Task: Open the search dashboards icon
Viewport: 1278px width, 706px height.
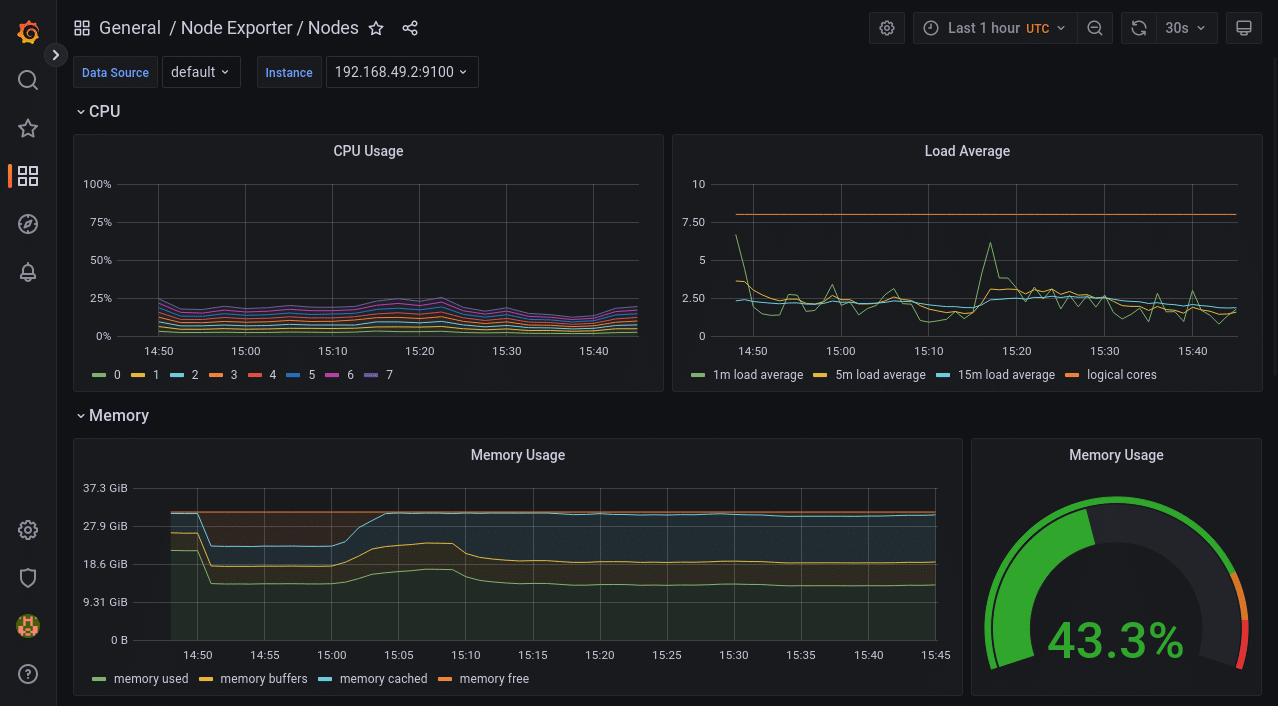Action: (28, 80)
